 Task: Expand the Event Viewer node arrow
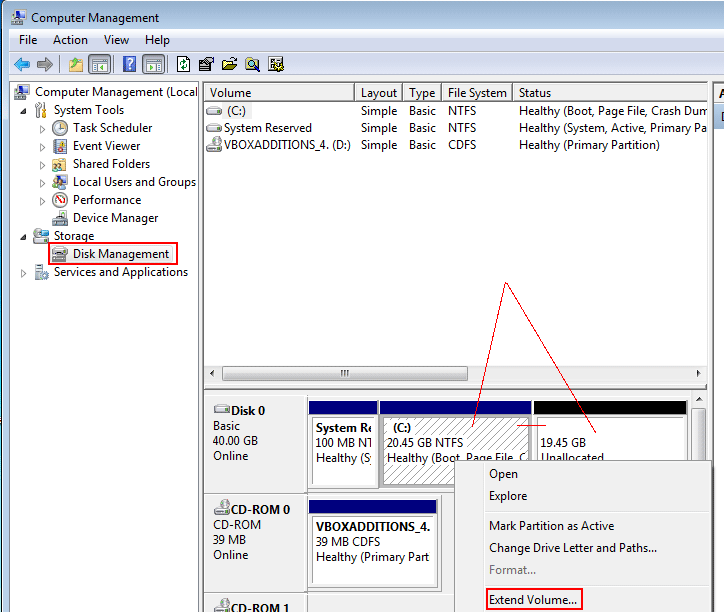42,147
